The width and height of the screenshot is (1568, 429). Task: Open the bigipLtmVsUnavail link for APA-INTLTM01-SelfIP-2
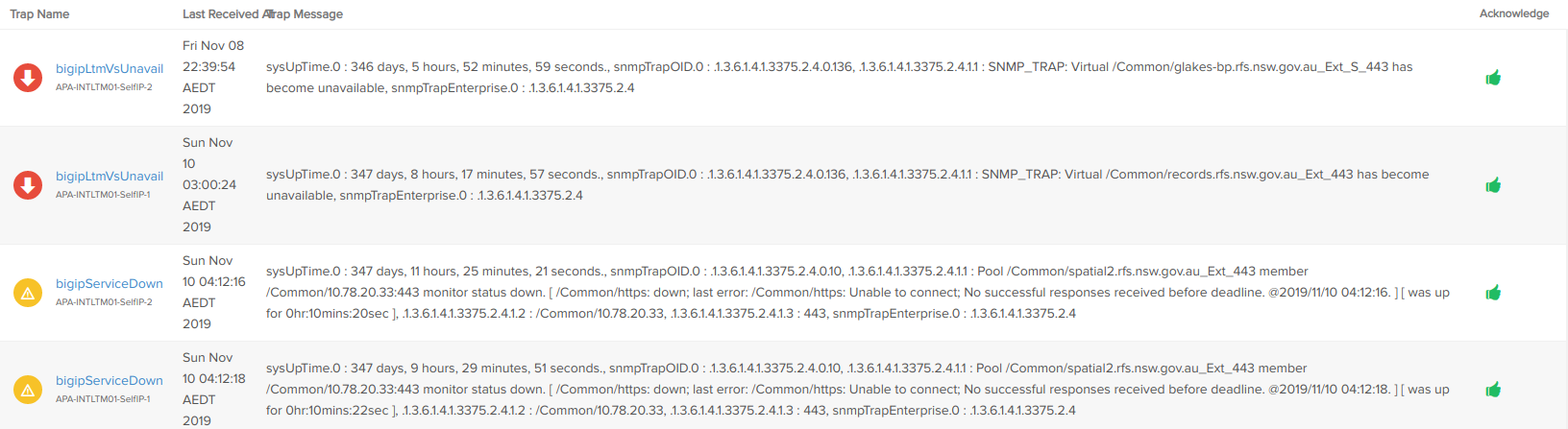tap(110, 69)
